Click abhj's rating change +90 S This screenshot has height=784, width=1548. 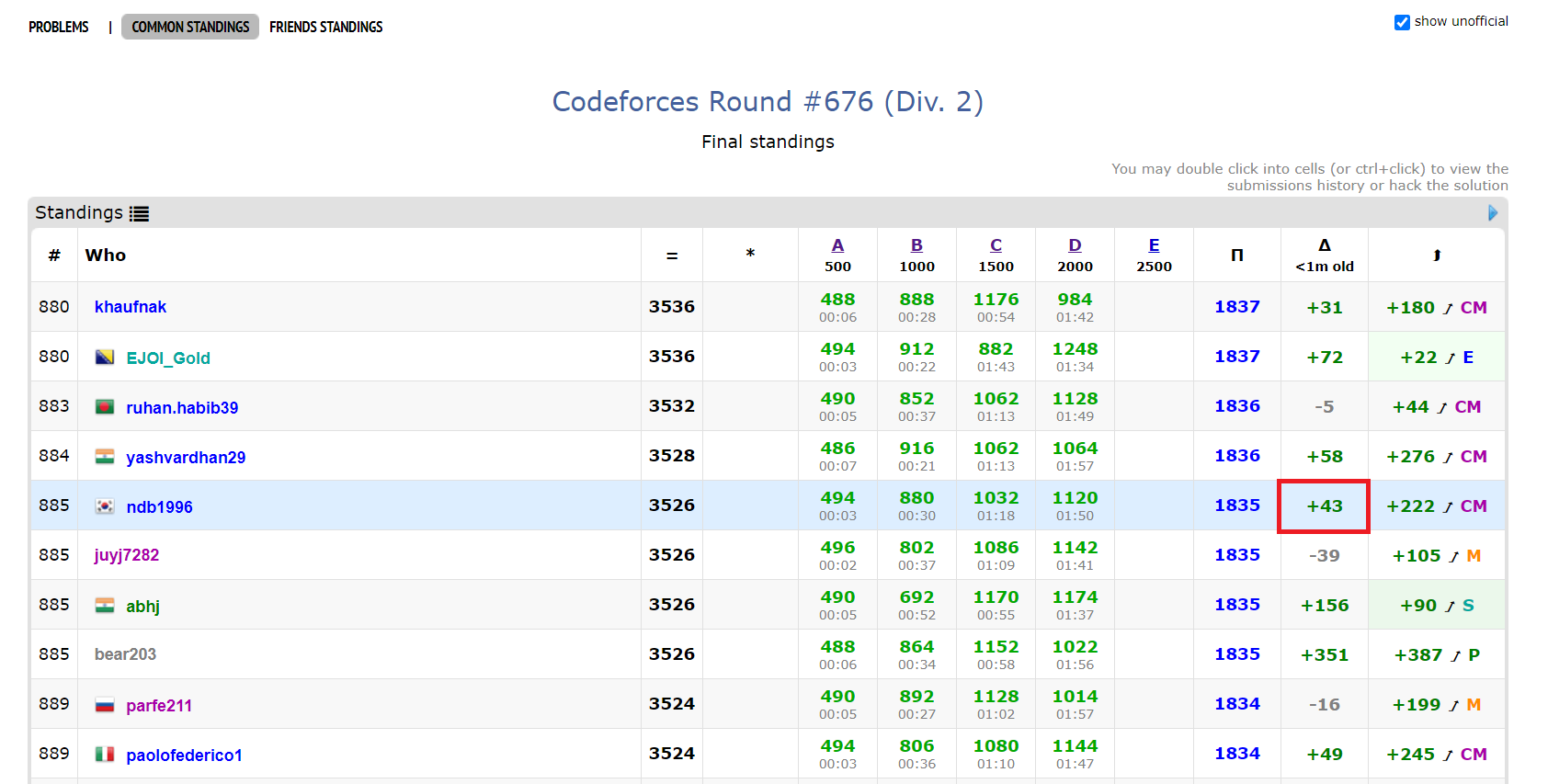click(x=1437, y=606)
